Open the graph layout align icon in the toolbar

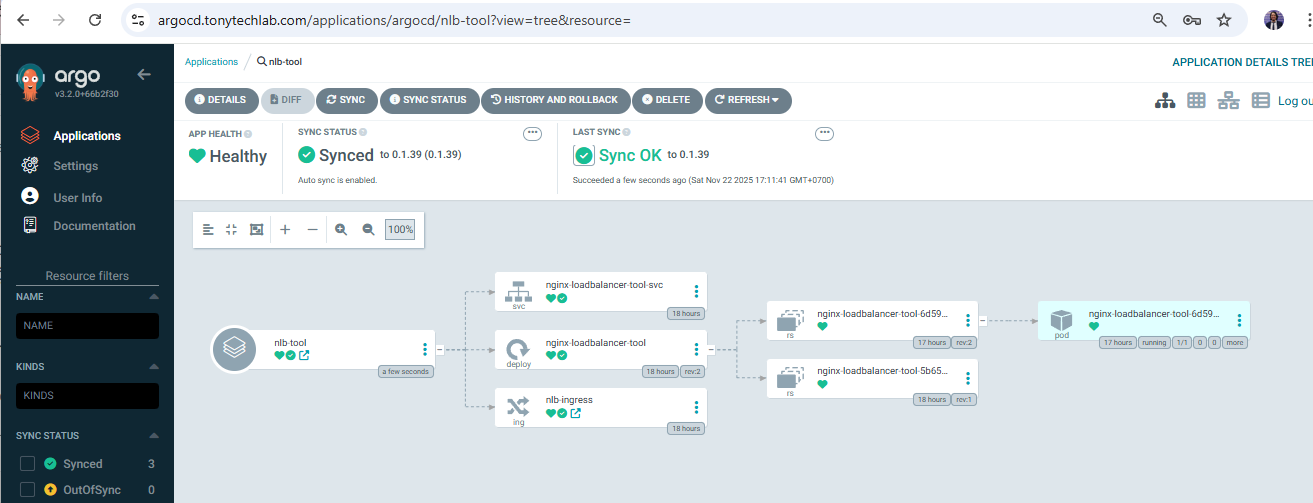tap(208, 229)
